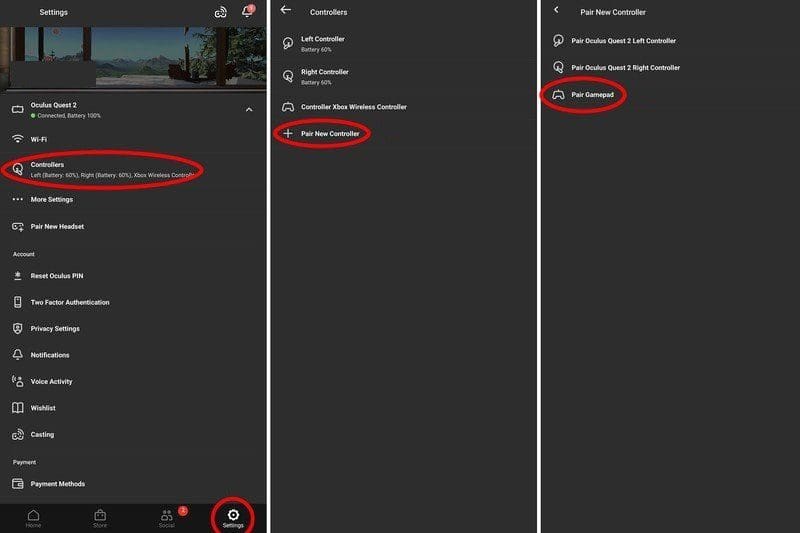Collapse the Oculus Quest 2 device section
This screenshot has height=533, width=800.
tap(248, 110)
